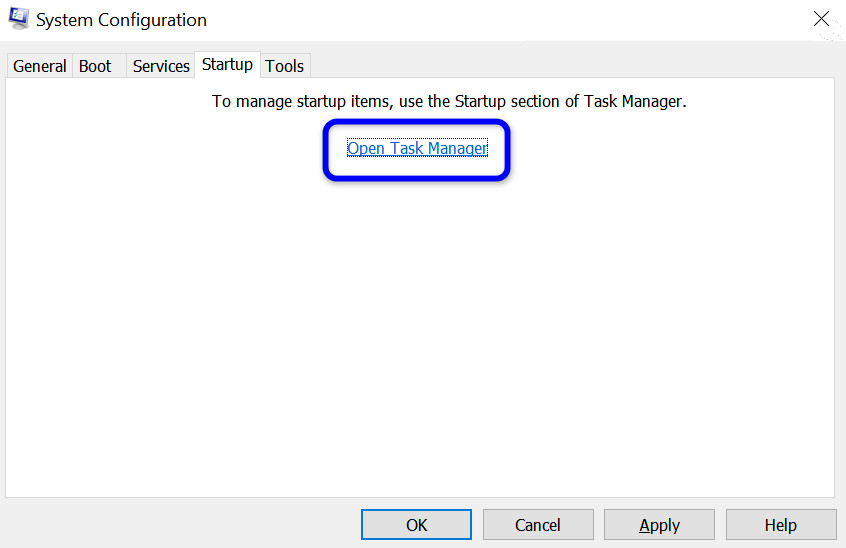The image size is (846, 548).
Task: Apply the configuration changes
Action: pyautogui.click(x=659, y=525)
